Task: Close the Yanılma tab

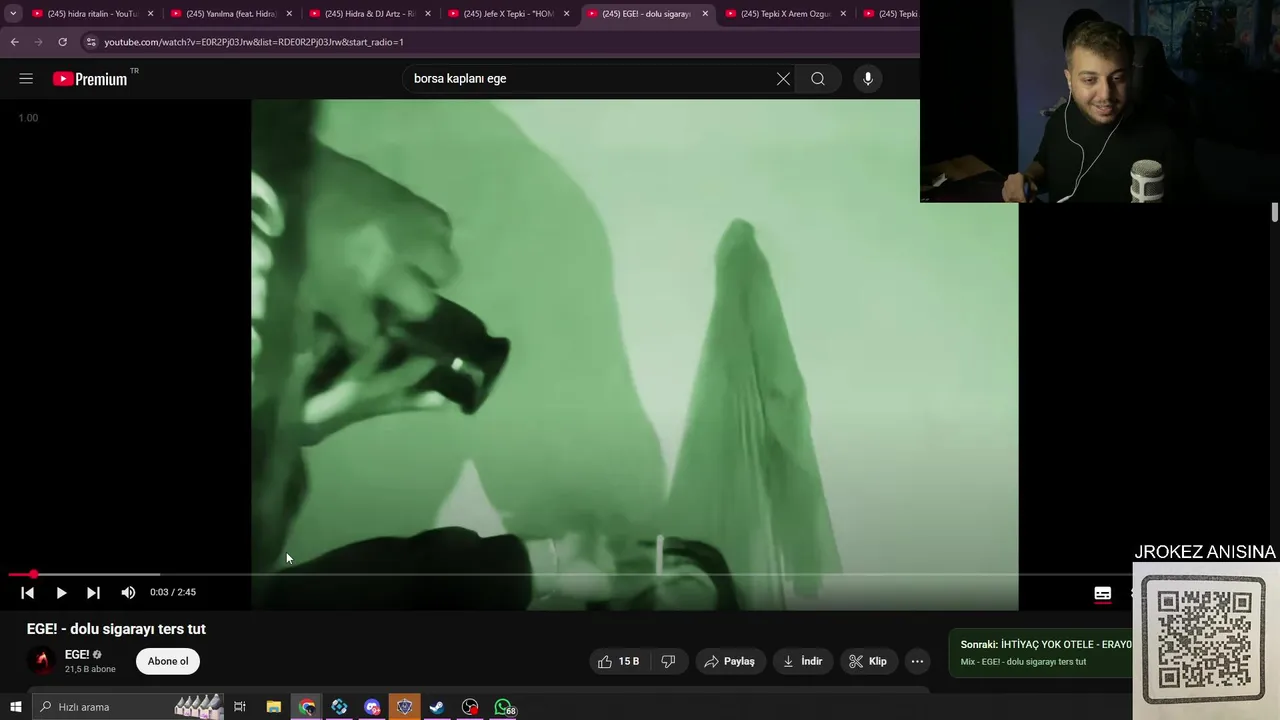Action: (x=290, y=14)
